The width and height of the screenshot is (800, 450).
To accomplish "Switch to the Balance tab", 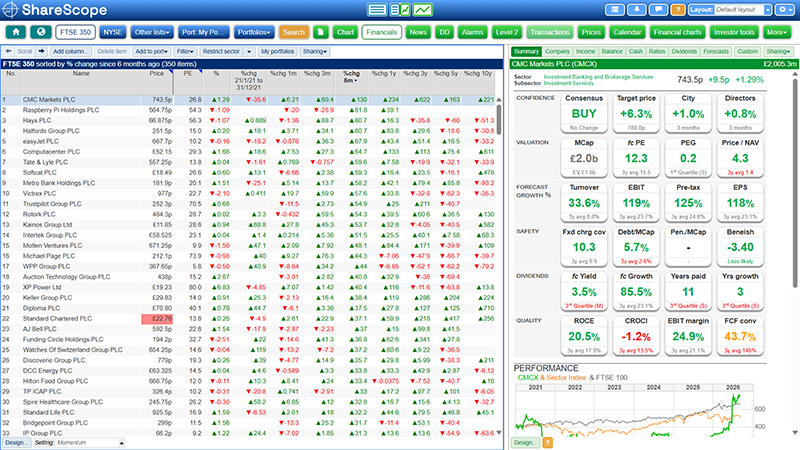I will coord(612,52).
